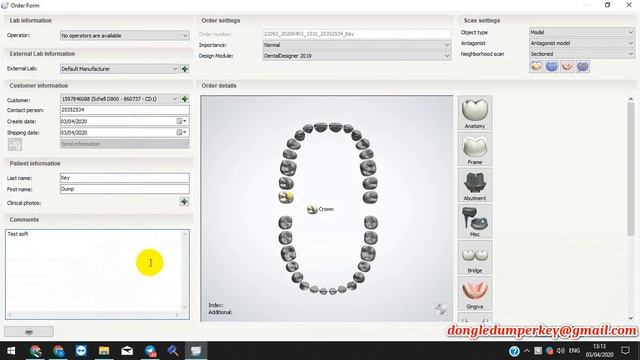Click the Comments box horizontal scrollbar
The image size is (640, 360).
click(93, 315)
